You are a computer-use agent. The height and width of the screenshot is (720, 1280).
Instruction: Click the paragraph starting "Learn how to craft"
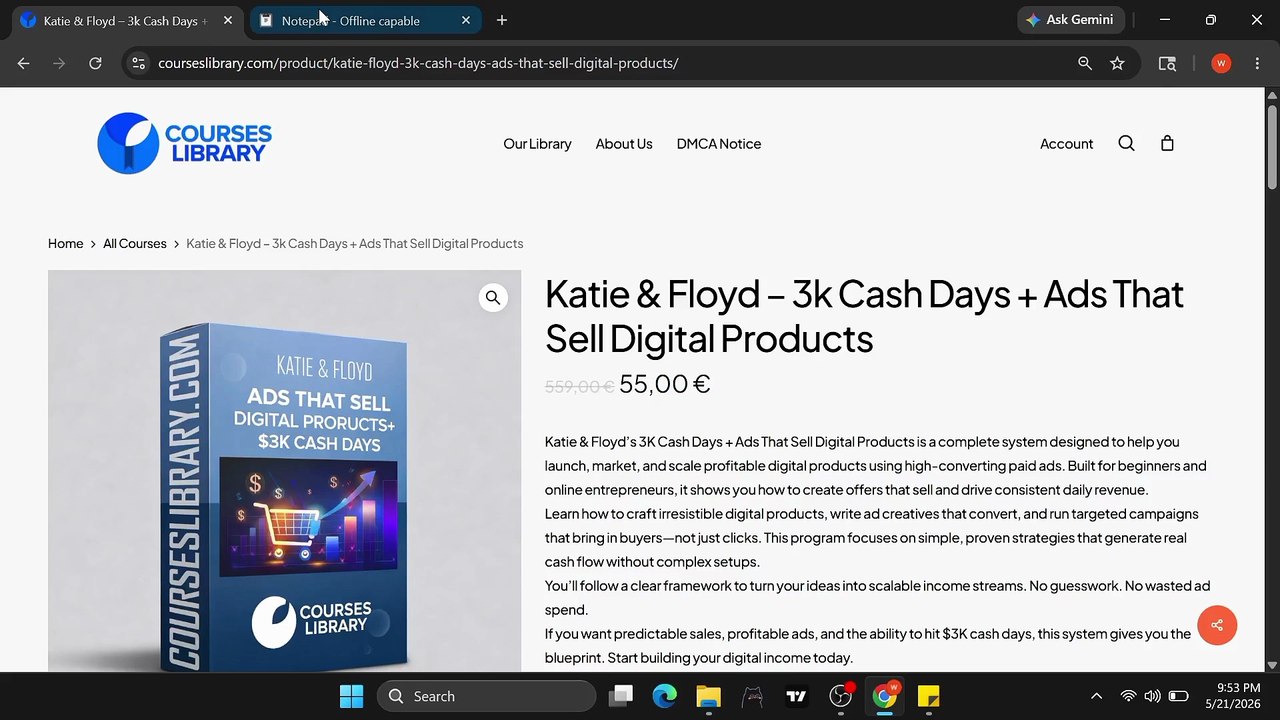872,538
